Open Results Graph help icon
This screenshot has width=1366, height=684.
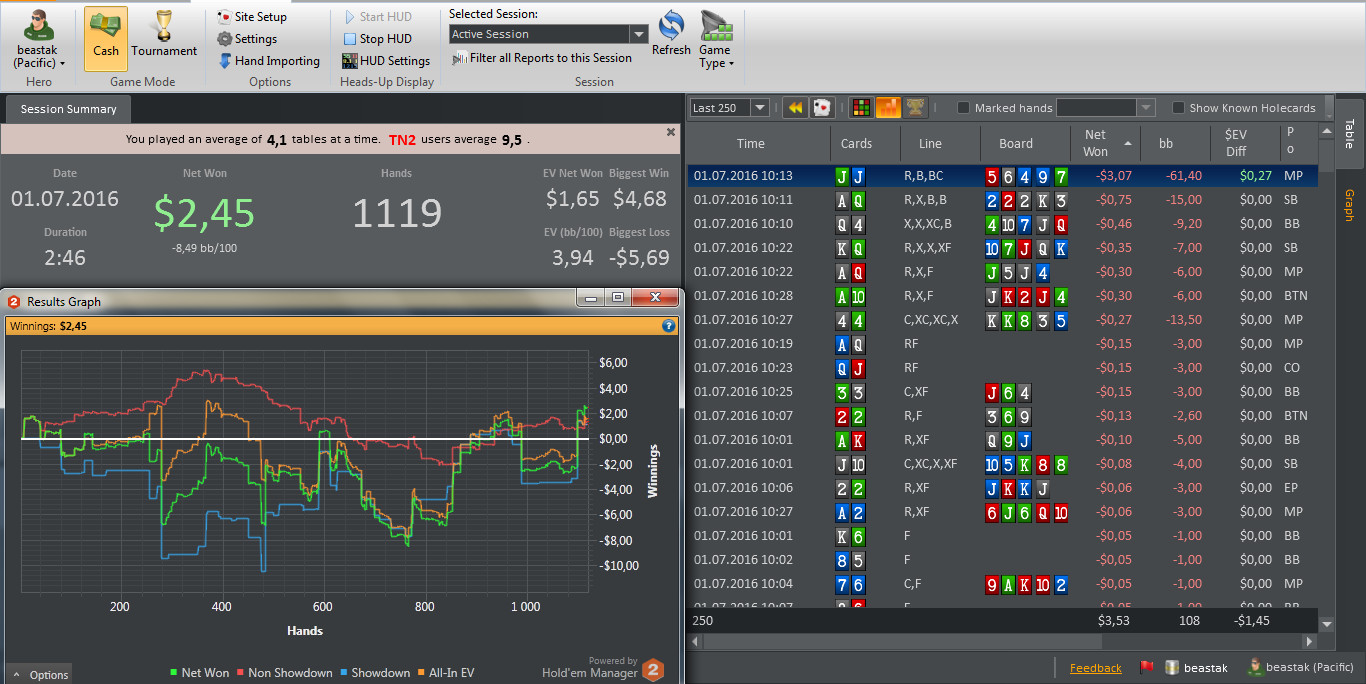pos(669,326)
